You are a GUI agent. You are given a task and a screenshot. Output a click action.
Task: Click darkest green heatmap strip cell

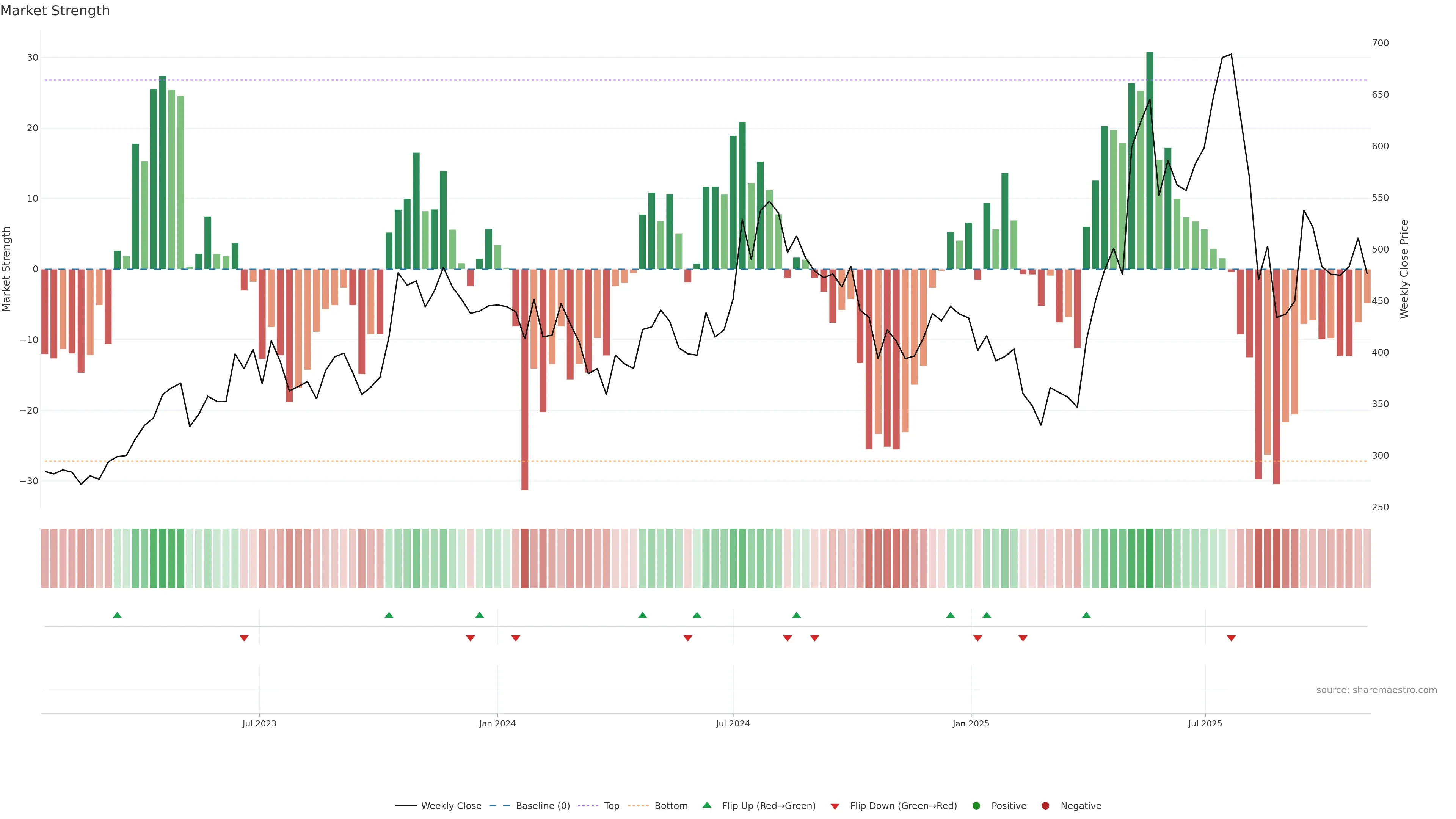coord(1150,559)
